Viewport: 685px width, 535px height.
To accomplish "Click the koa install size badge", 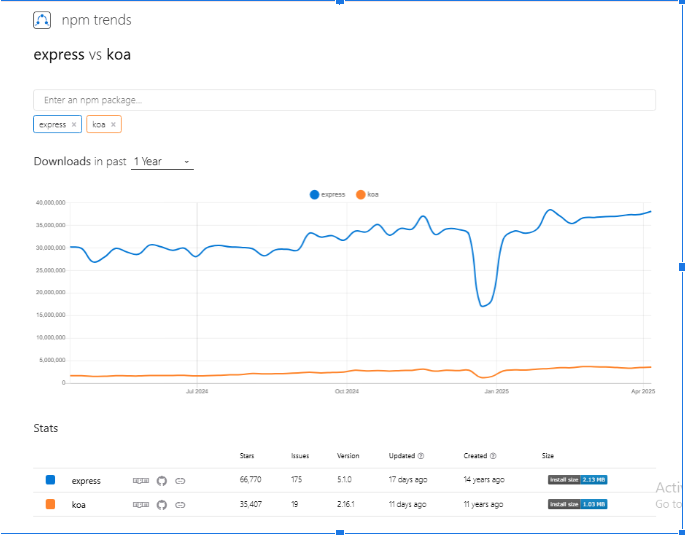I will pyautogui.click(x=577, y=505).
